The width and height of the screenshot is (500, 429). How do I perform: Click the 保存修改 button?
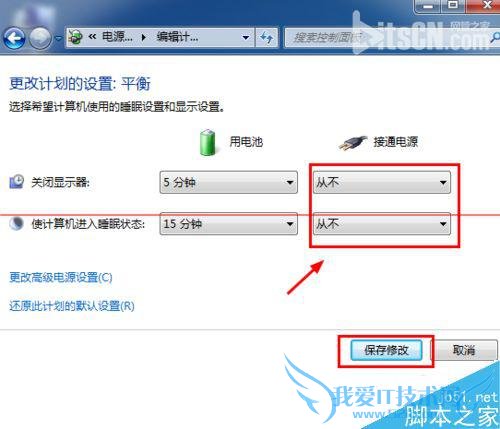(x=386, y=350)
